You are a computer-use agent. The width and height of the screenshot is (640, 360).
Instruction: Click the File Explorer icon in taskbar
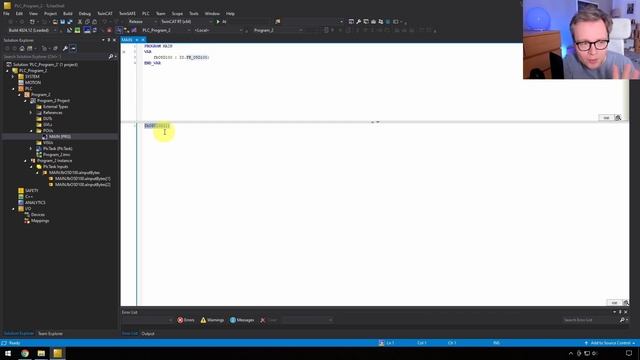pos(41,353)
